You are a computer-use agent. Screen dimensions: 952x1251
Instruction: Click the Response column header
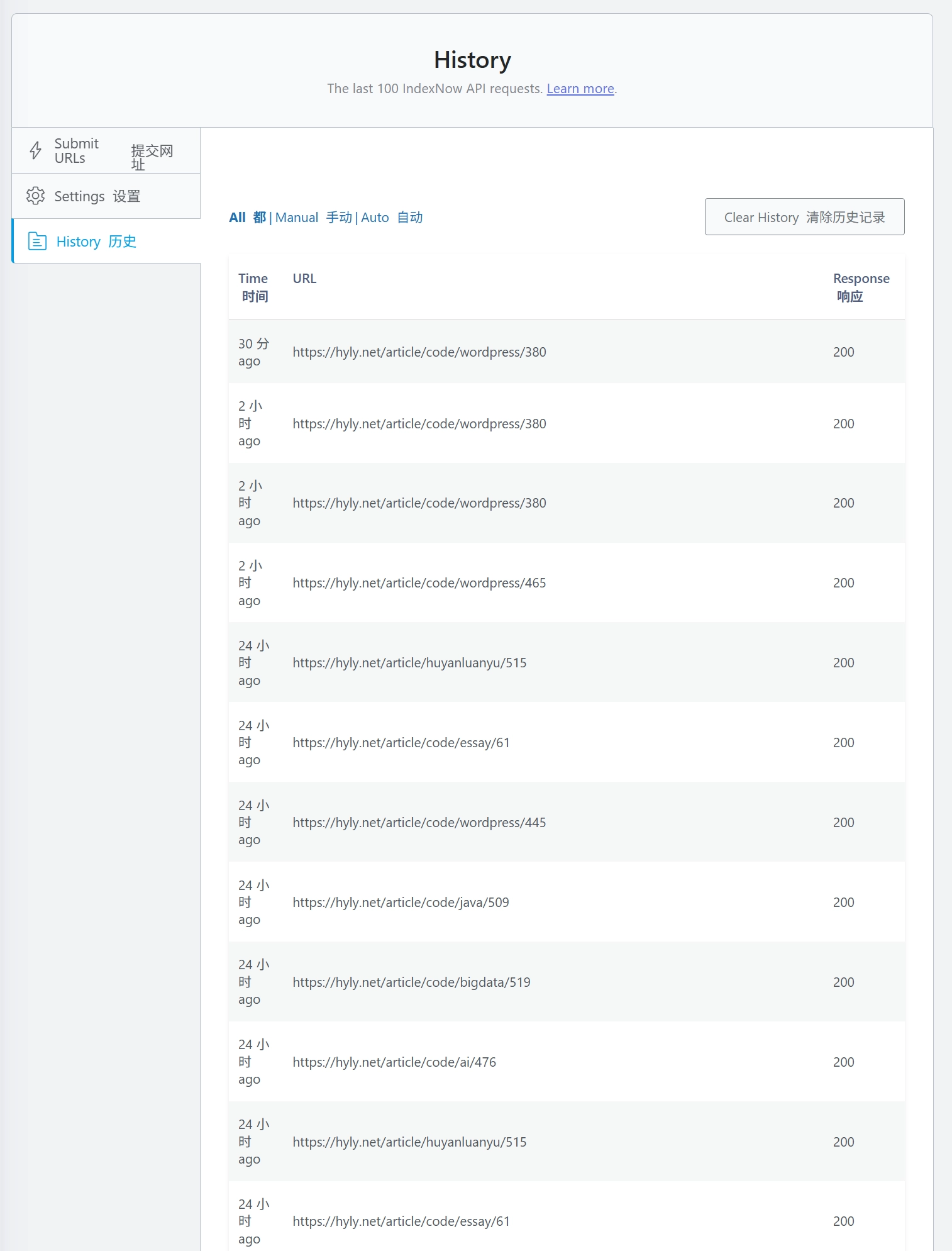click(x=861, y=287)
